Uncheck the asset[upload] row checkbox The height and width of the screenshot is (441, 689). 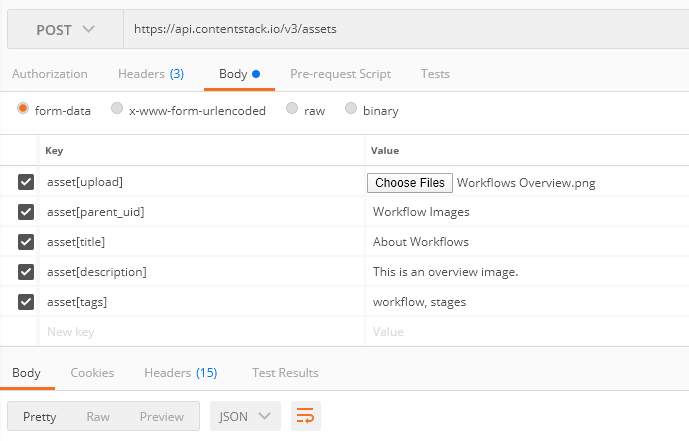pos(26,182)
